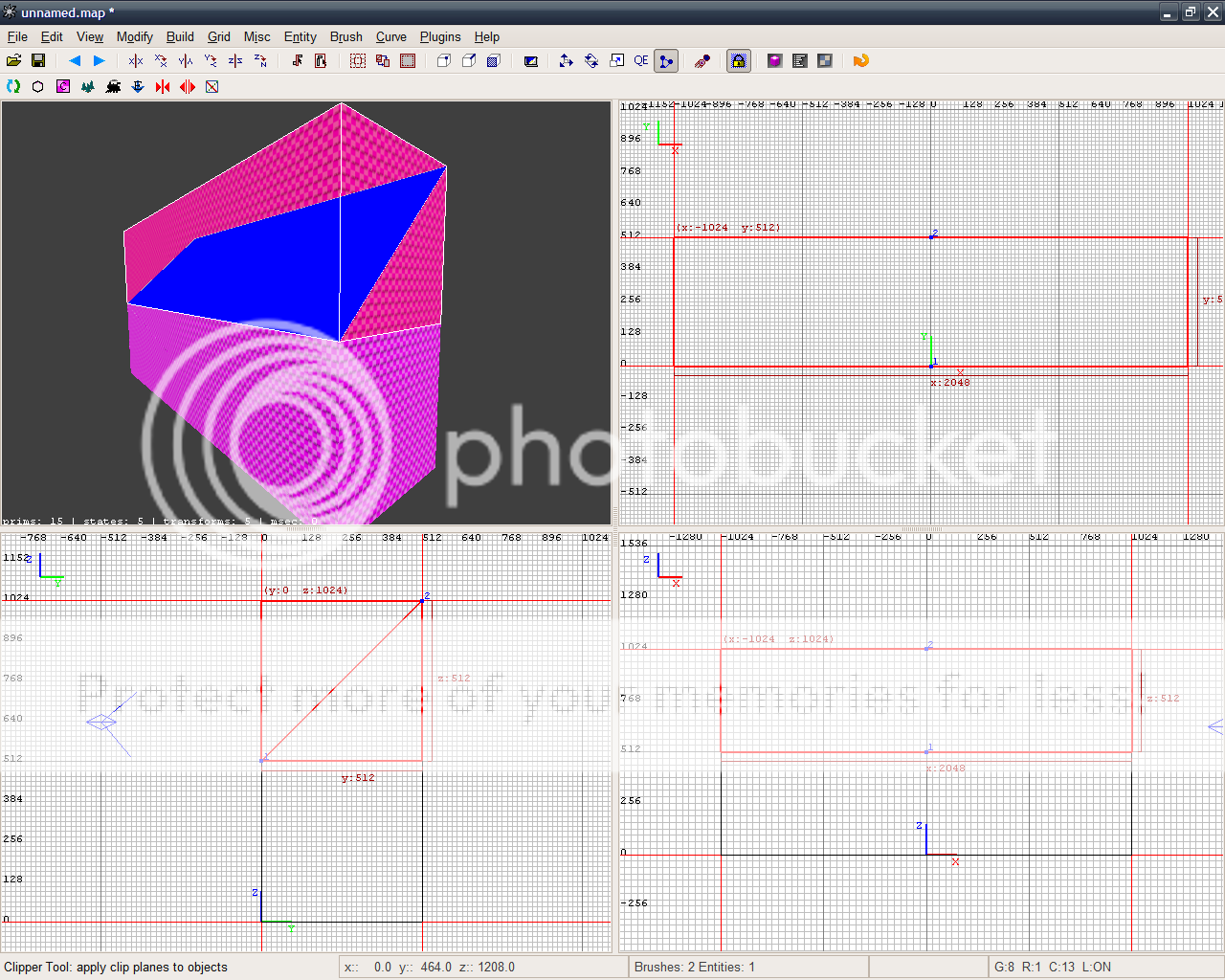The image size is (1225, 980).
Task: Click the z-axis rotate icon
Action: point(260,60)
